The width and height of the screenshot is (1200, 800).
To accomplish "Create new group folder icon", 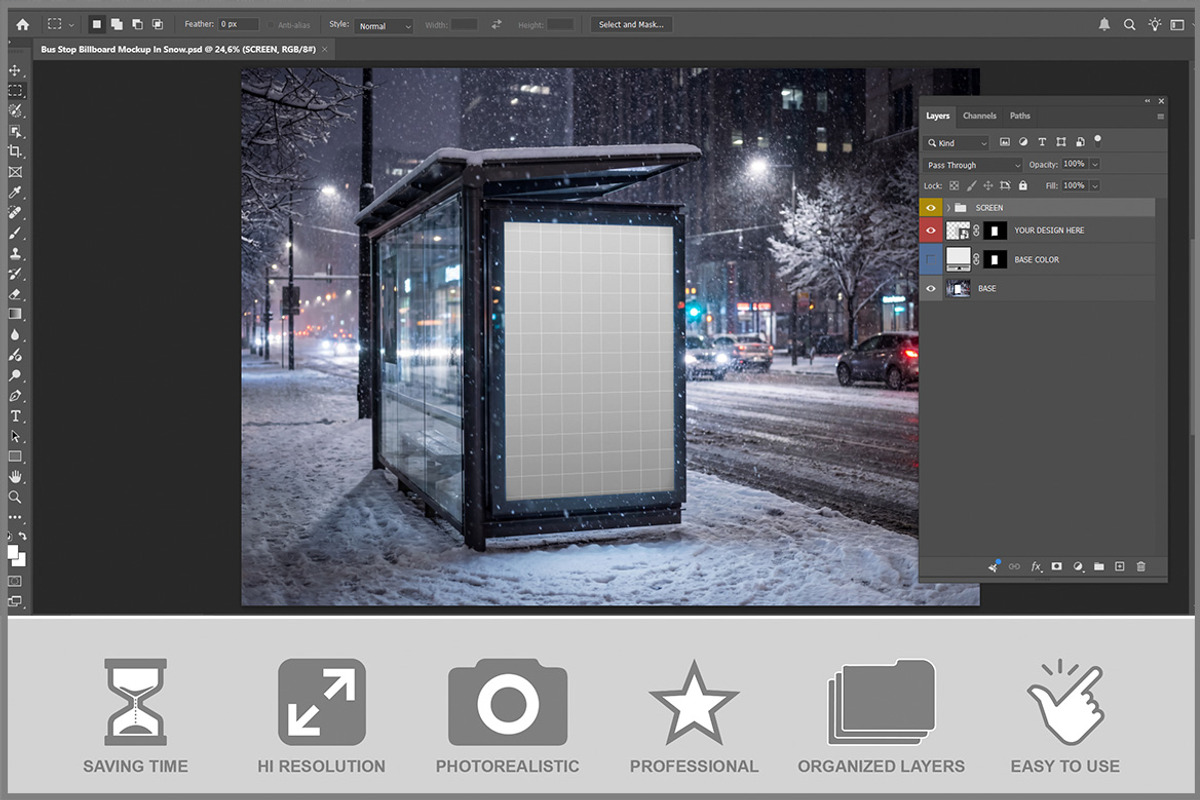I will pos(1099,566).
